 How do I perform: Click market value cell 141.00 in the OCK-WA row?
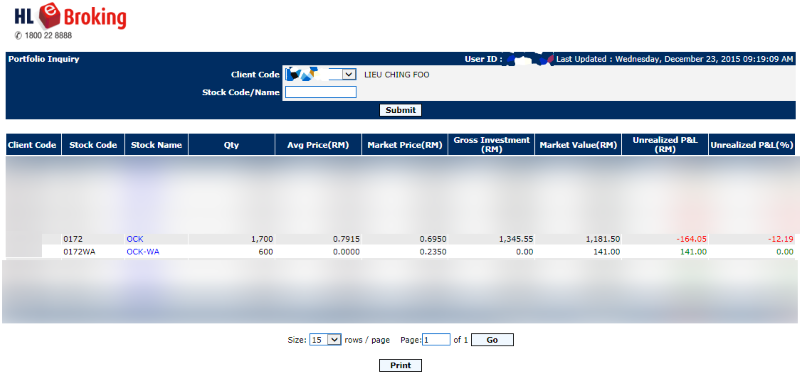pos(607,252)
